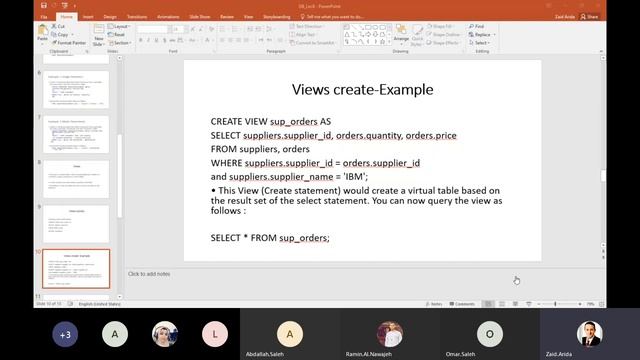Open the Select dropdown in Editing
This screenshot has height=360, width=640.
(x=480, y=42)
